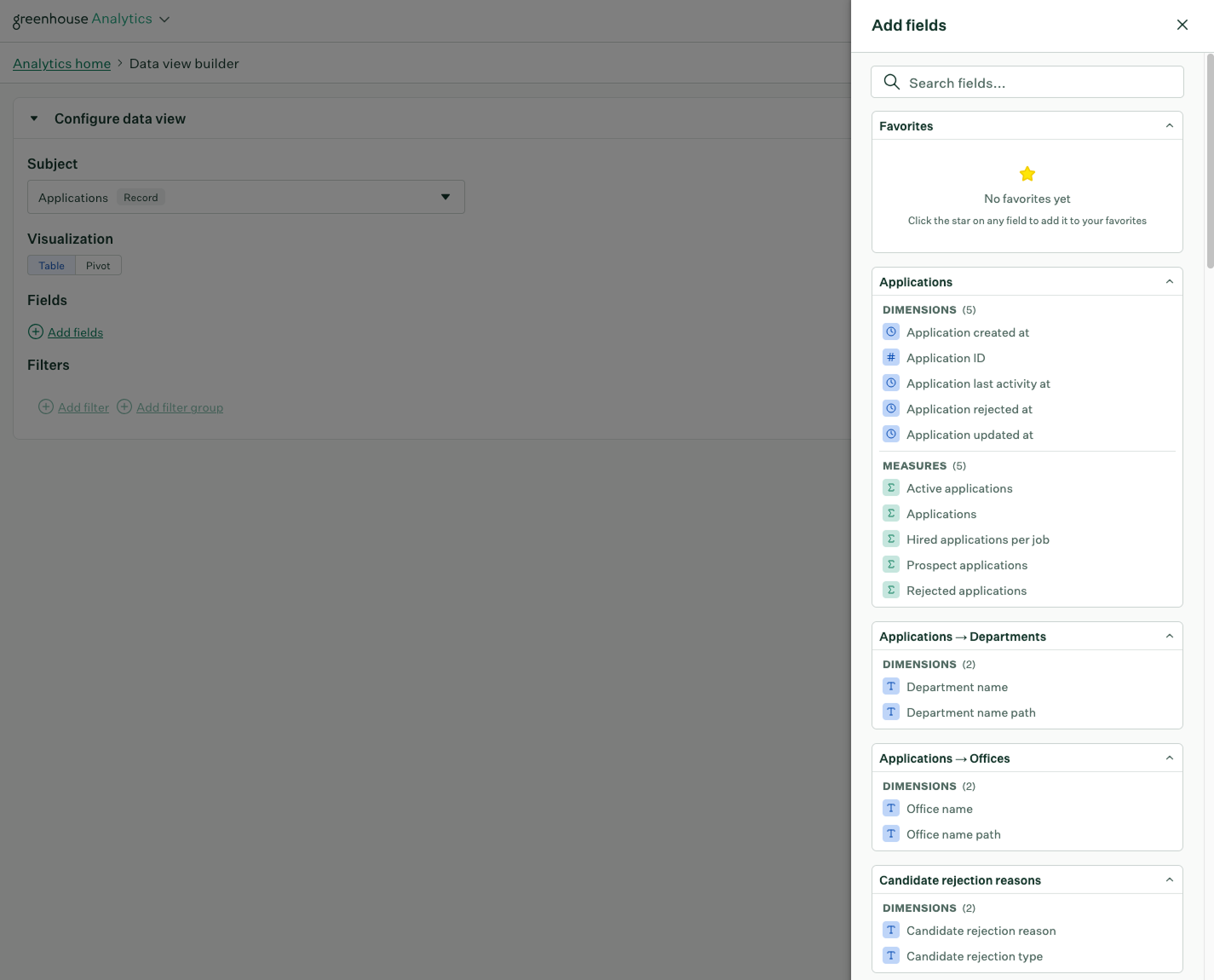Click the panel vertical scrollbar

point(1210,161)
